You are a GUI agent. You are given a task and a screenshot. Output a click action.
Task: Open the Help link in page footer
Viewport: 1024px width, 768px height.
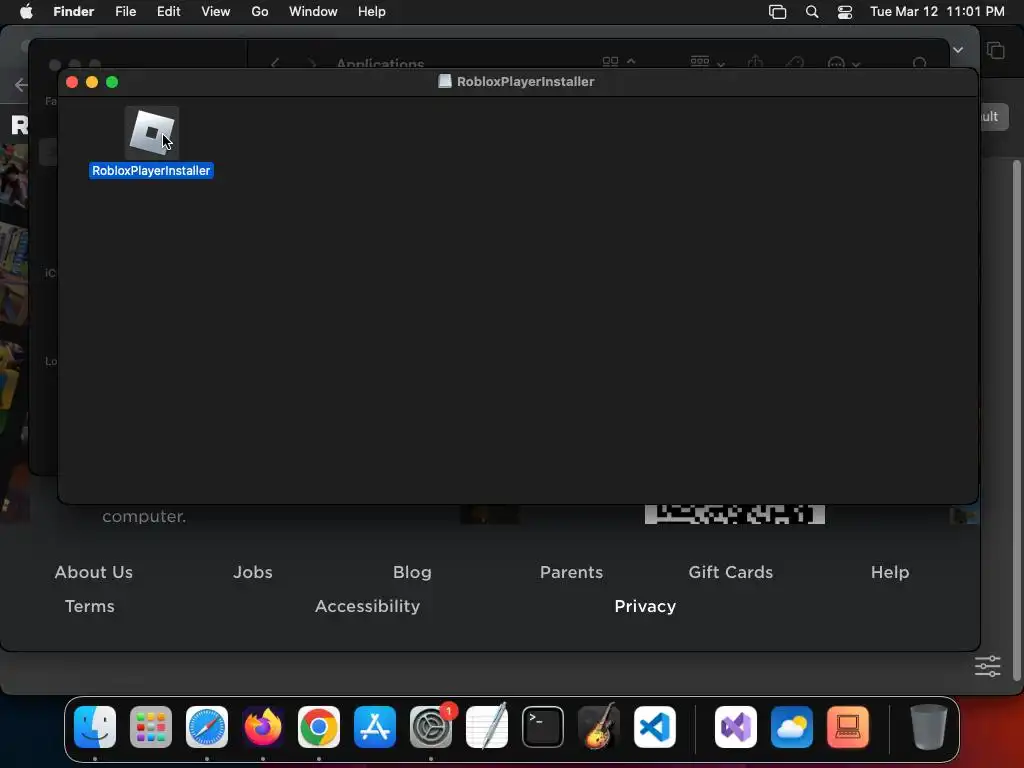click(x=890, y=572)
